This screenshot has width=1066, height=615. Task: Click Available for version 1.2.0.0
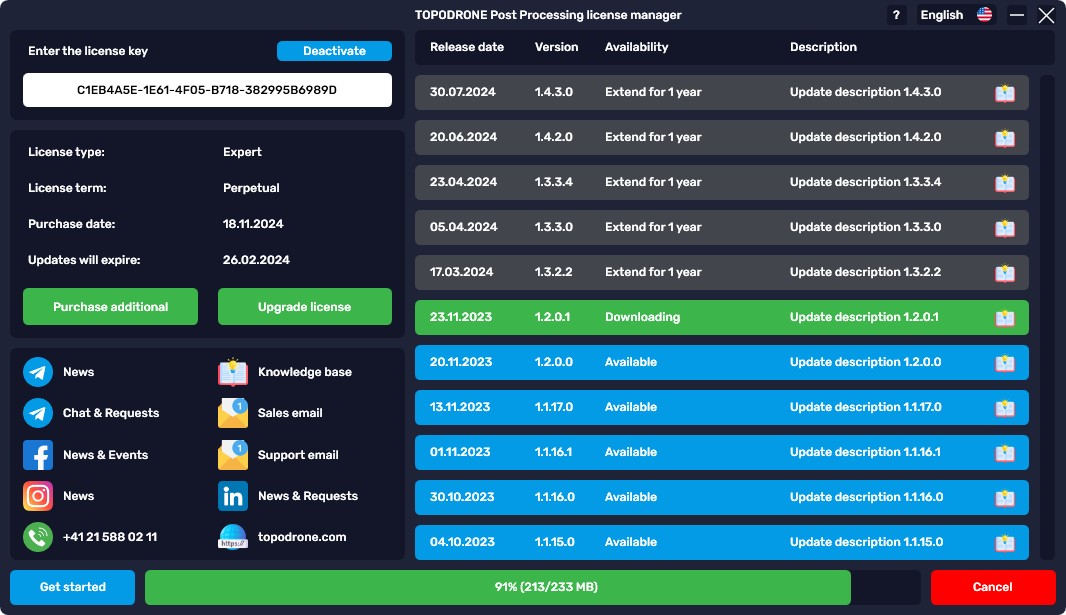coord(631,362)
